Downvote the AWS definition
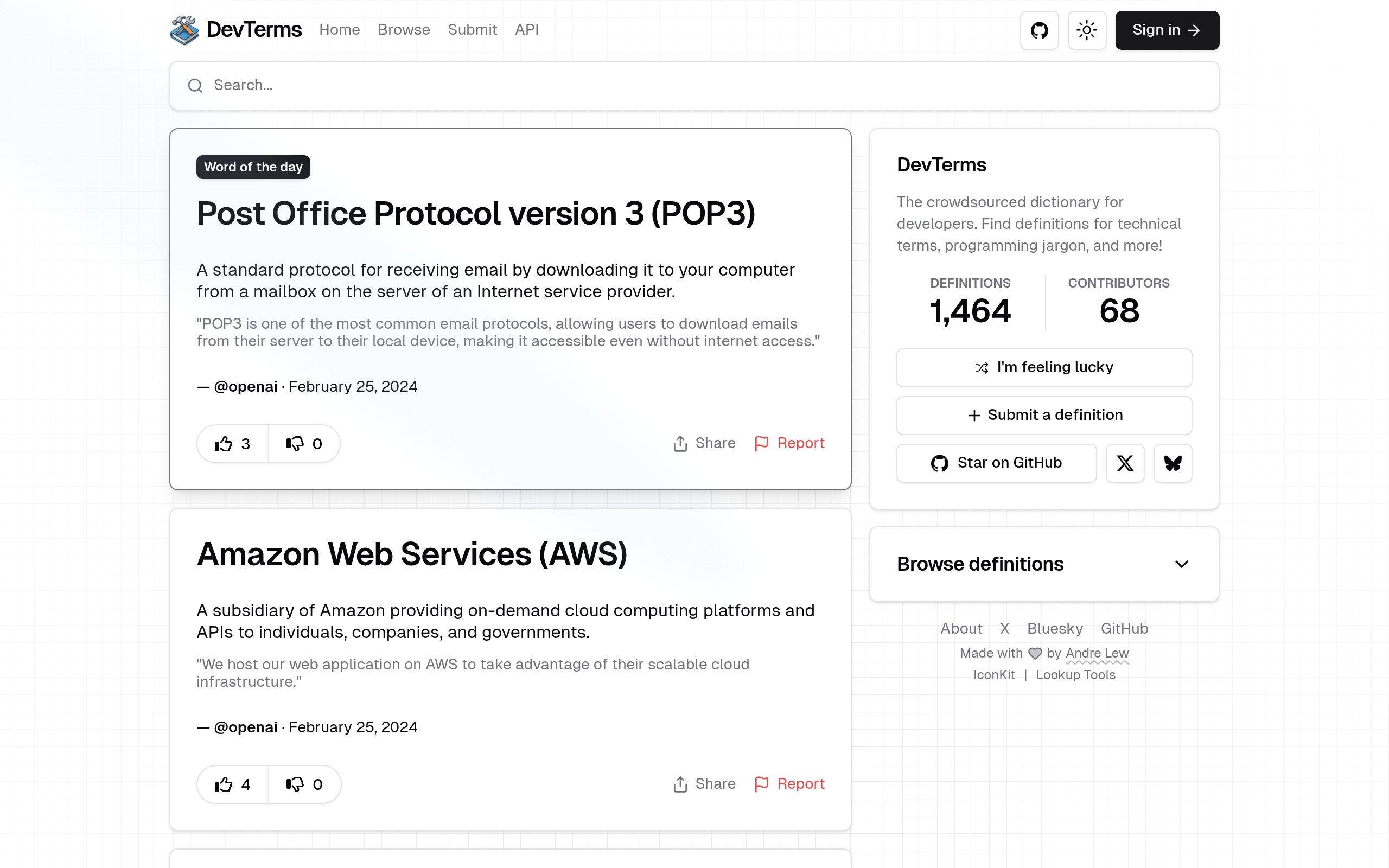1389x868 pixels. click(x=304, y=784)
